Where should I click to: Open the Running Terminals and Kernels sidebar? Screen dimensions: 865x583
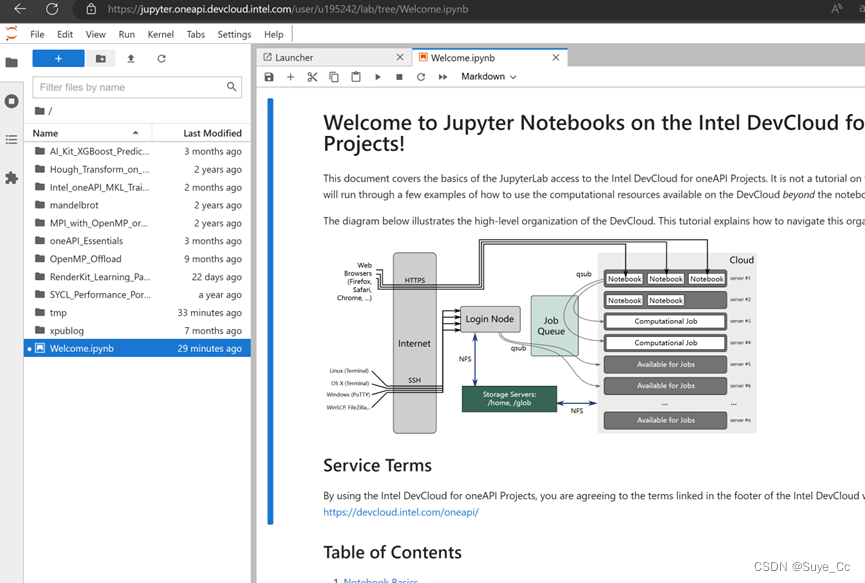click(12, 101)
